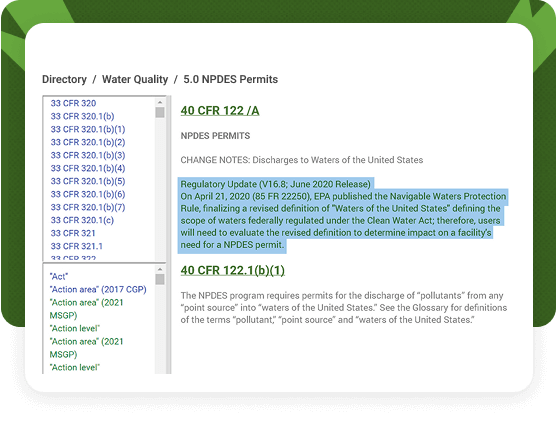Open 40 CFR 122 /A heading link
This screenshot has height=421, width=558.
(x=220, y=111)
